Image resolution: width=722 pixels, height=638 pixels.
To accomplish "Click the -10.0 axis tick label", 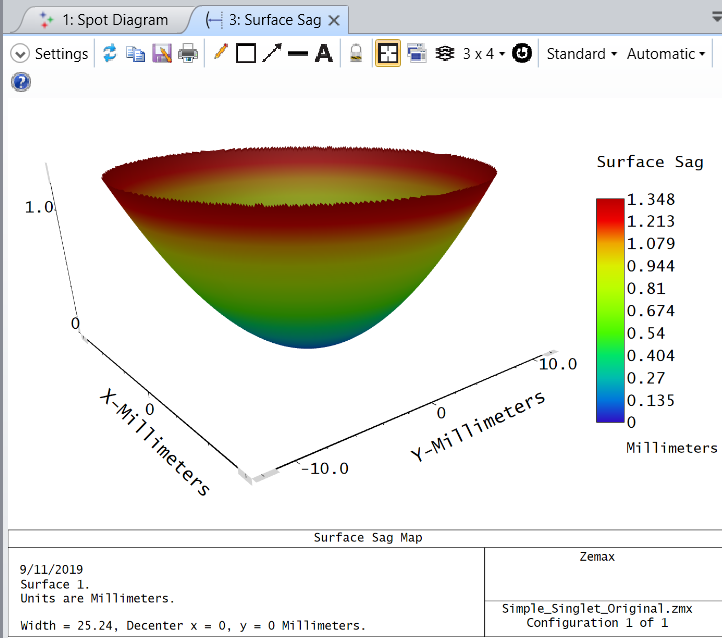I will [x=325, y=469].
